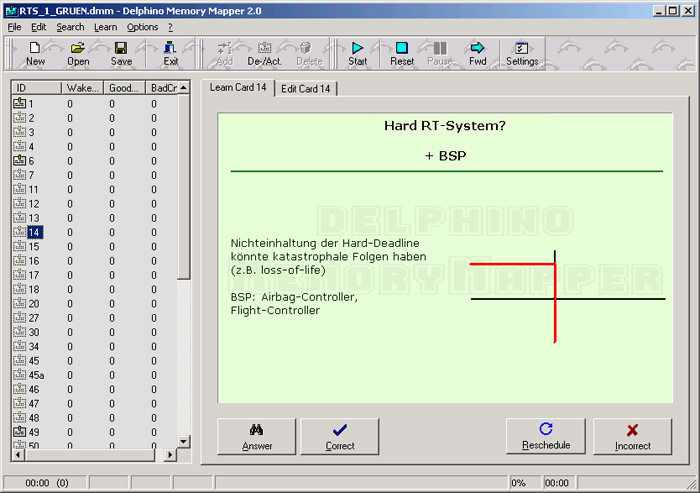This screenshot has width=700, height=493.
Task: Switch to the Edit Card 14 tab
Action: 306,89
